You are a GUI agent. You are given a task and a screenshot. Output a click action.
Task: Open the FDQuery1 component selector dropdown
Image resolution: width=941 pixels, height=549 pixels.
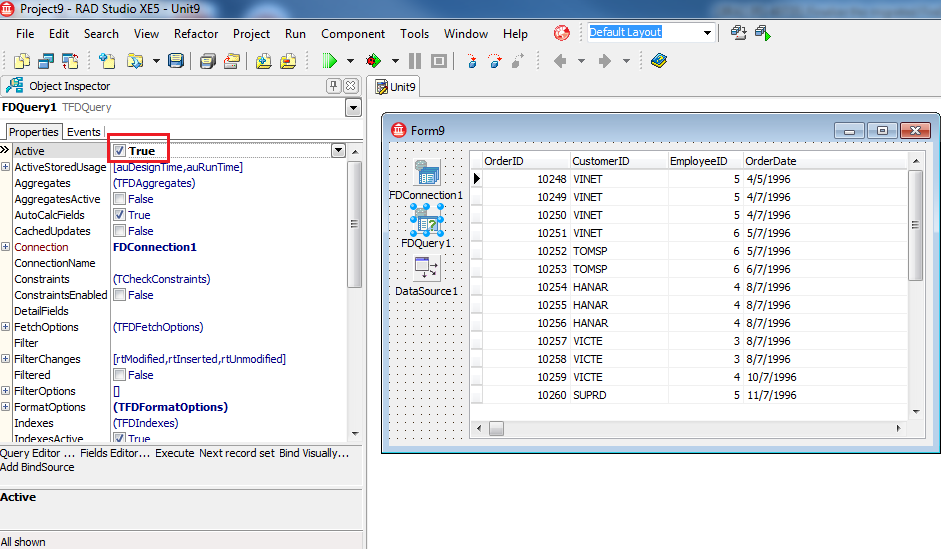(353, 108)
